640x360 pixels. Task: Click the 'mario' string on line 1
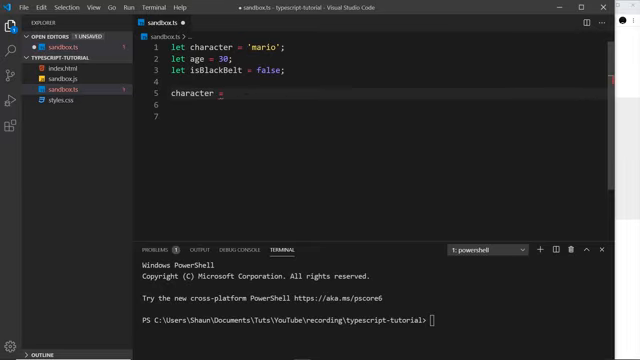pyautogui.click(x=264, y=47)
